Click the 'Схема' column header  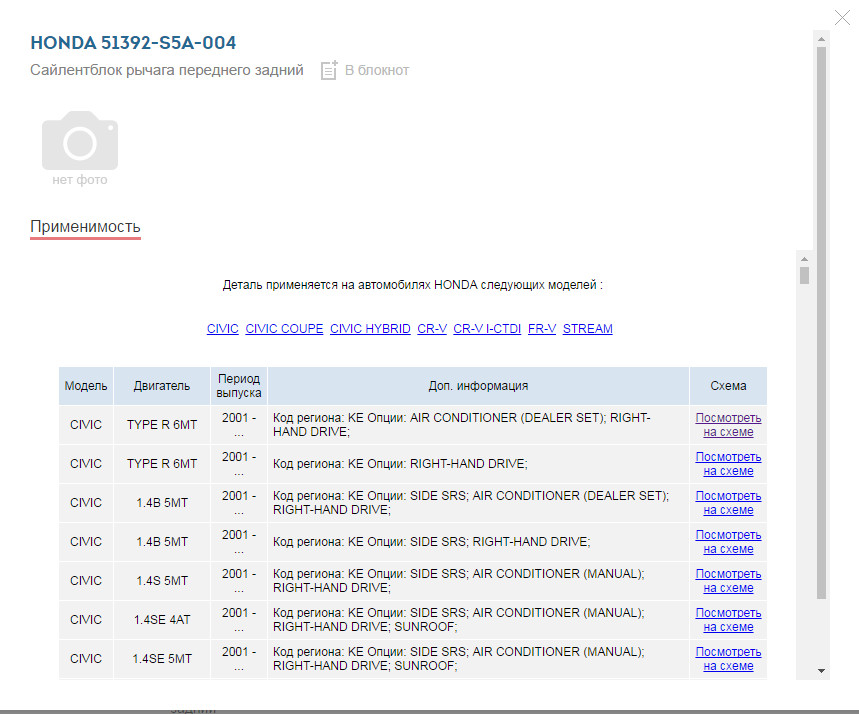tap(728, 386)
